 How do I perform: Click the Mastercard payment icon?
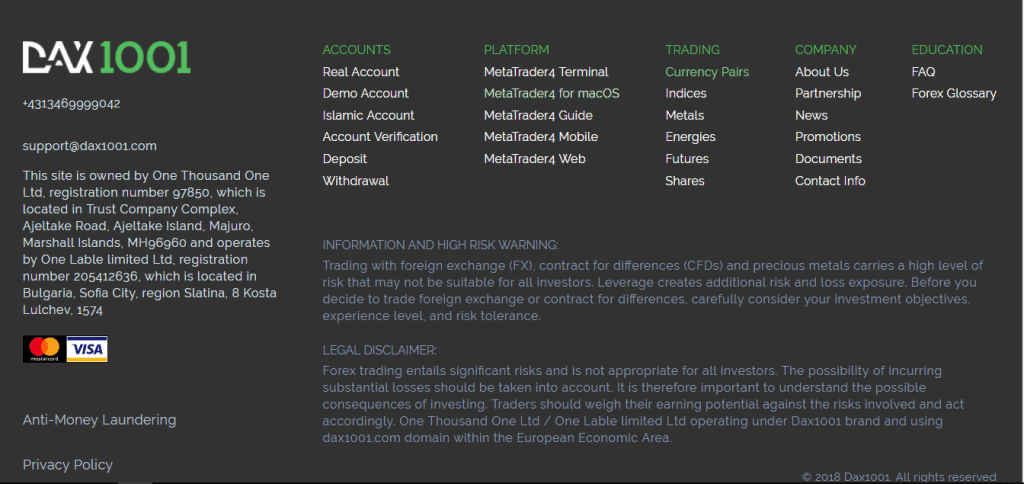pyautogui.click(x=43, y=349)
